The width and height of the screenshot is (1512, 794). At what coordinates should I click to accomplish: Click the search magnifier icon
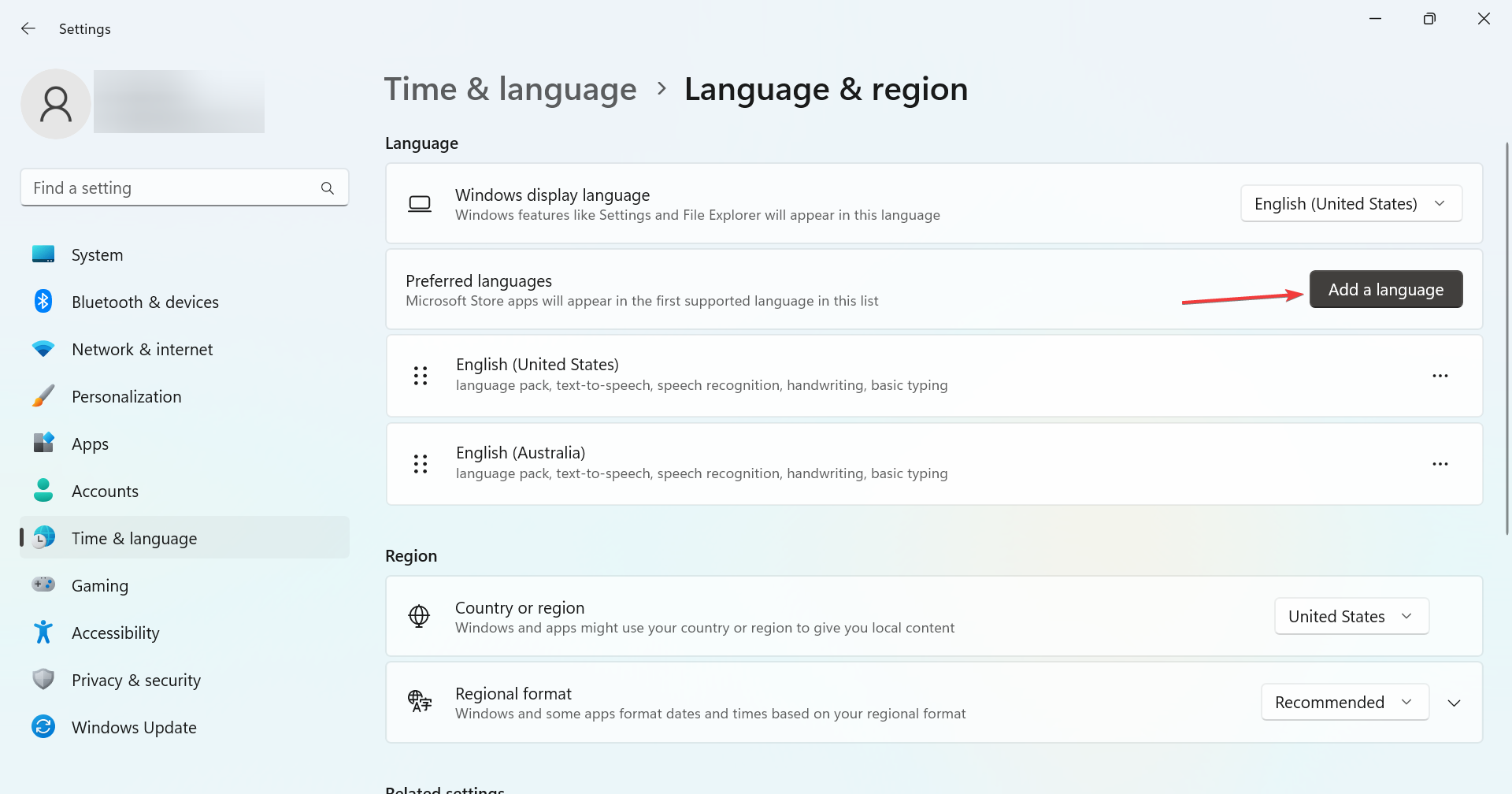328,188
